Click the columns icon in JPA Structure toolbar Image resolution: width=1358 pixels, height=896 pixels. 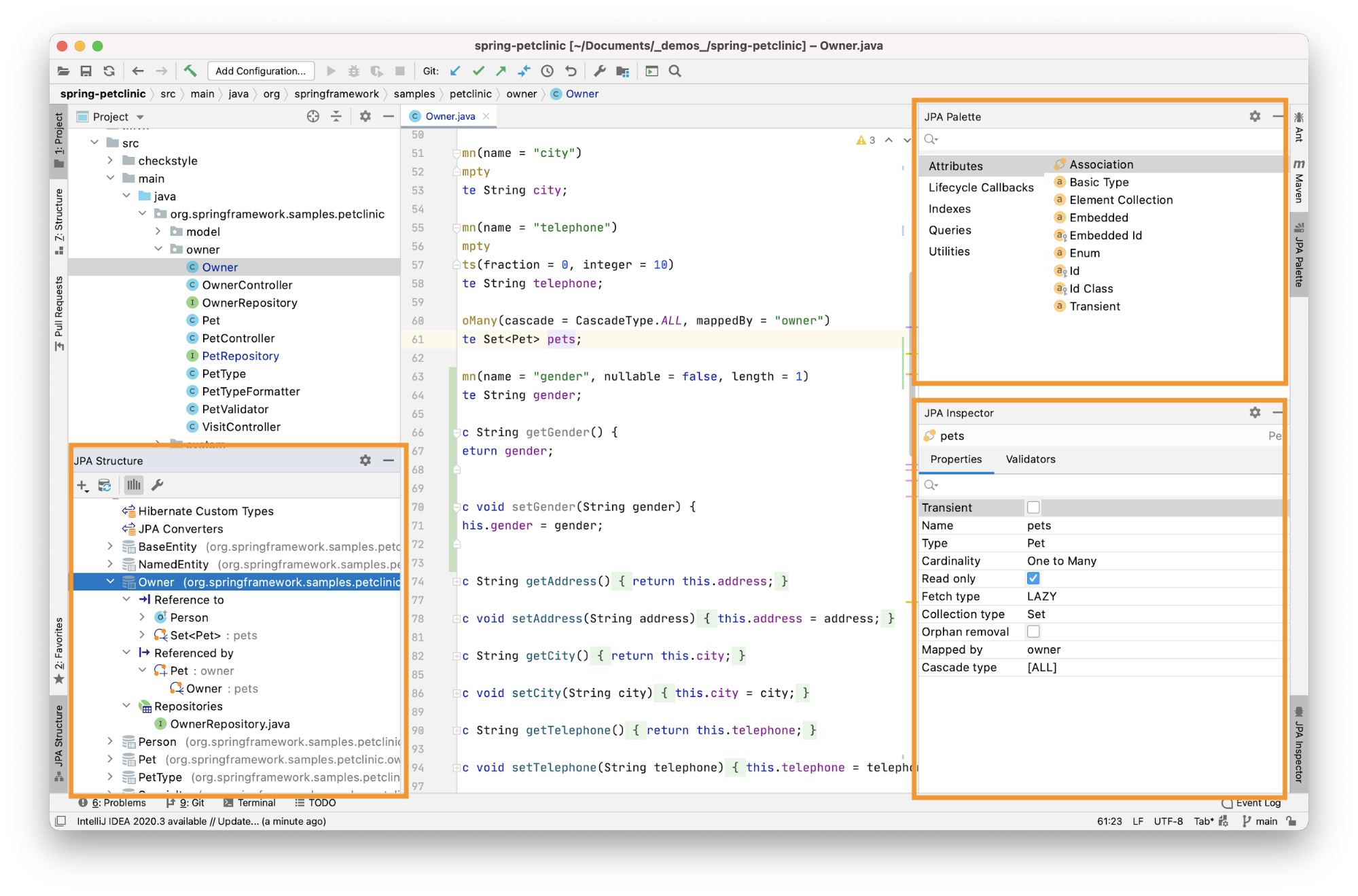coord(134,485)
